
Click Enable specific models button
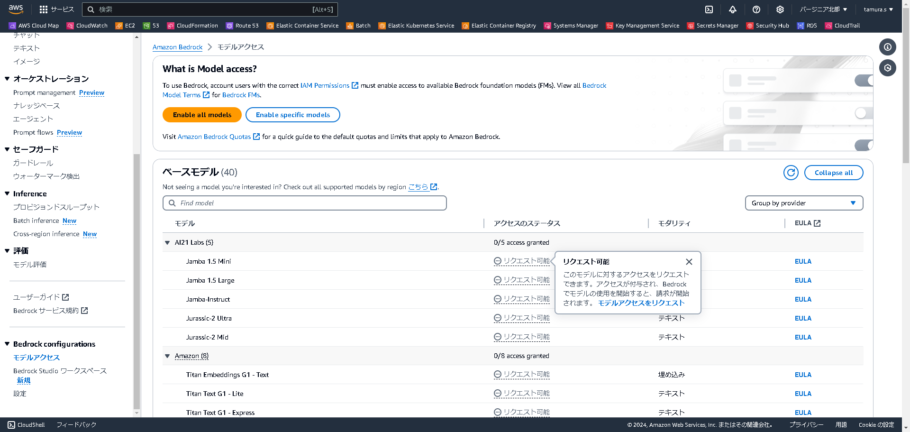pos(293,115)
